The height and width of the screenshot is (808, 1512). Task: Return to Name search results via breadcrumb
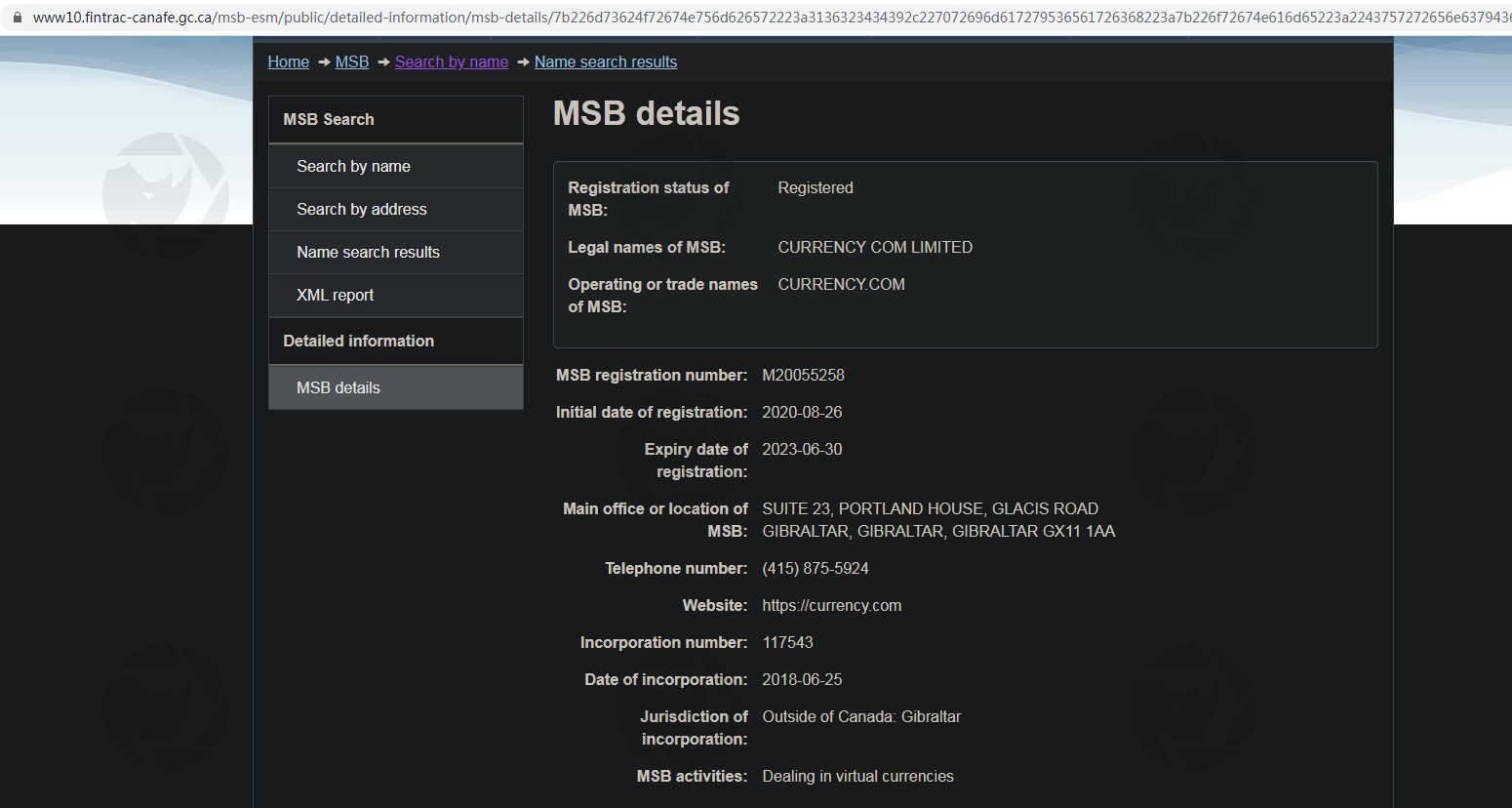pyautogui.click(x=605, y=62)
